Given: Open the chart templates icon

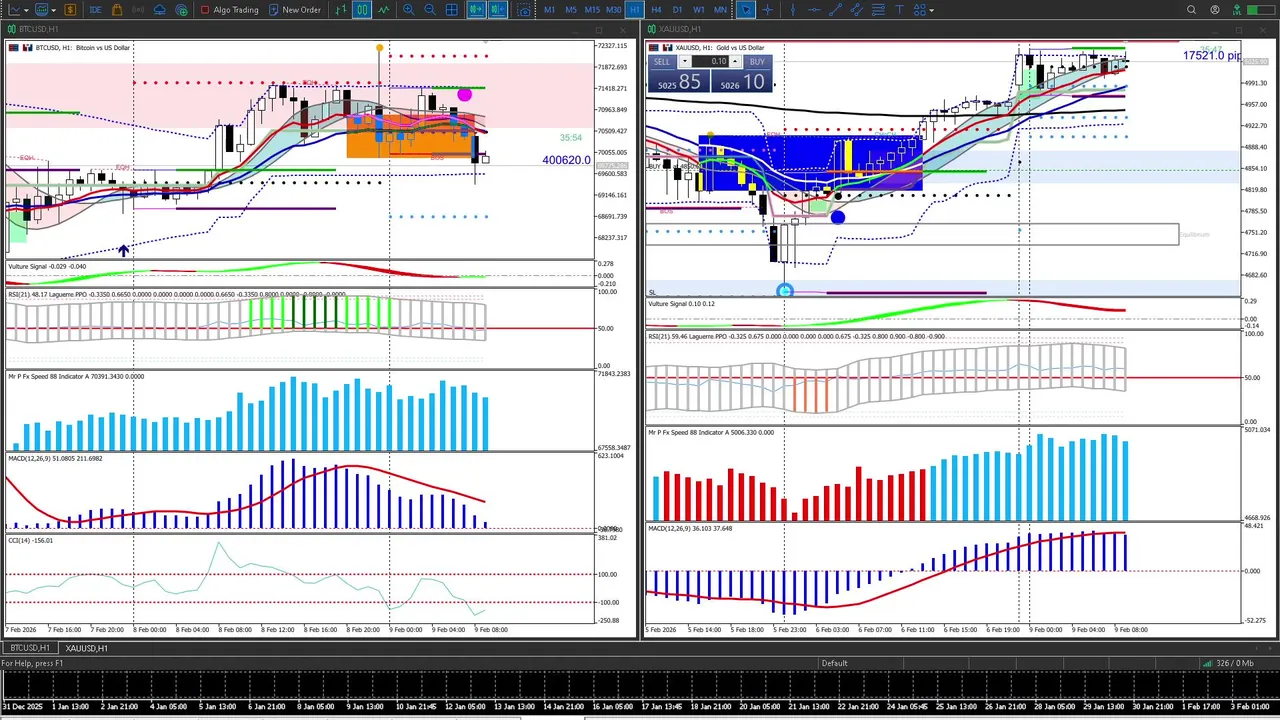Looking at the screenshot, I should coord(43,10).
